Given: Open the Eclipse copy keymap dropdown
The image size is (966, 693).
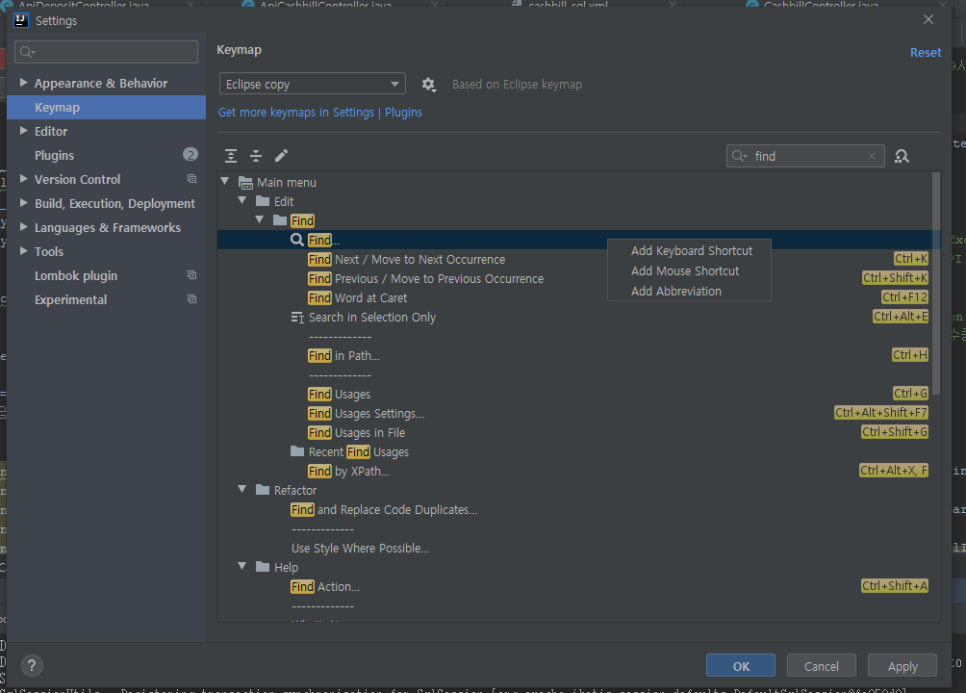Looking at the screenshot, I should coord(312,84).
